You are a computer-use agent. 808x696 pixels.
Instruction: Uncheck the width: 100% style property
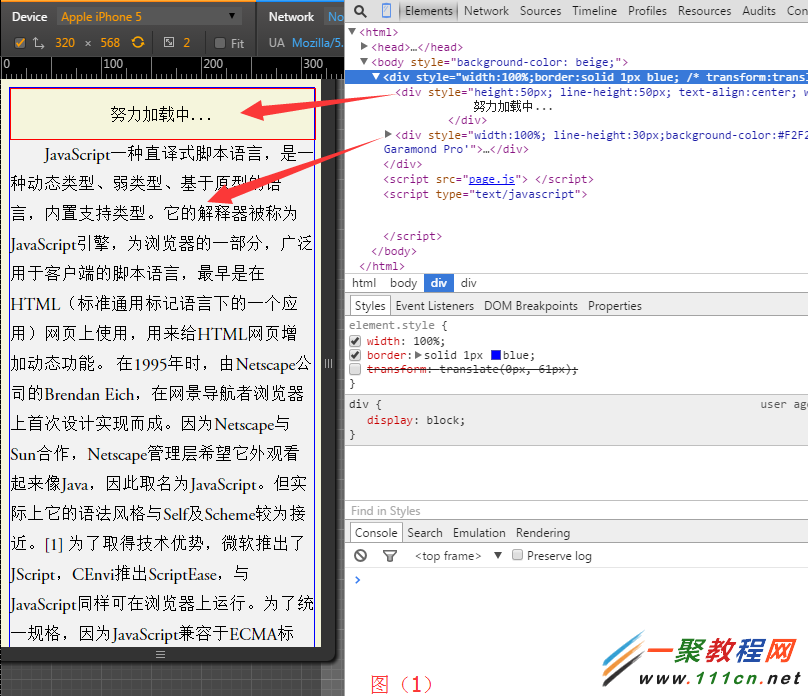[355, 341]
